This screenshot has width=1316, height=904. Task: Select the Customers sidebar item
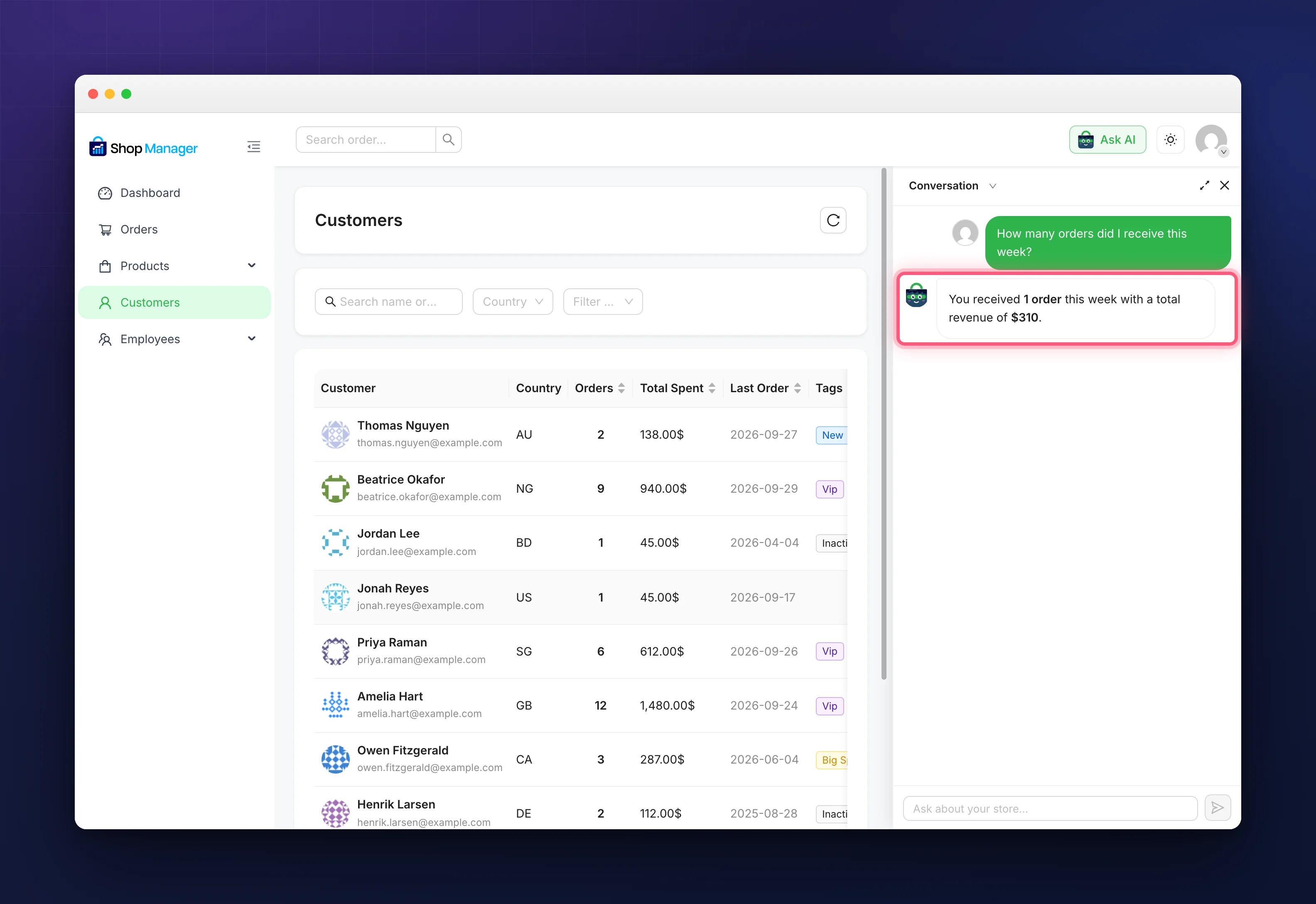174,302
